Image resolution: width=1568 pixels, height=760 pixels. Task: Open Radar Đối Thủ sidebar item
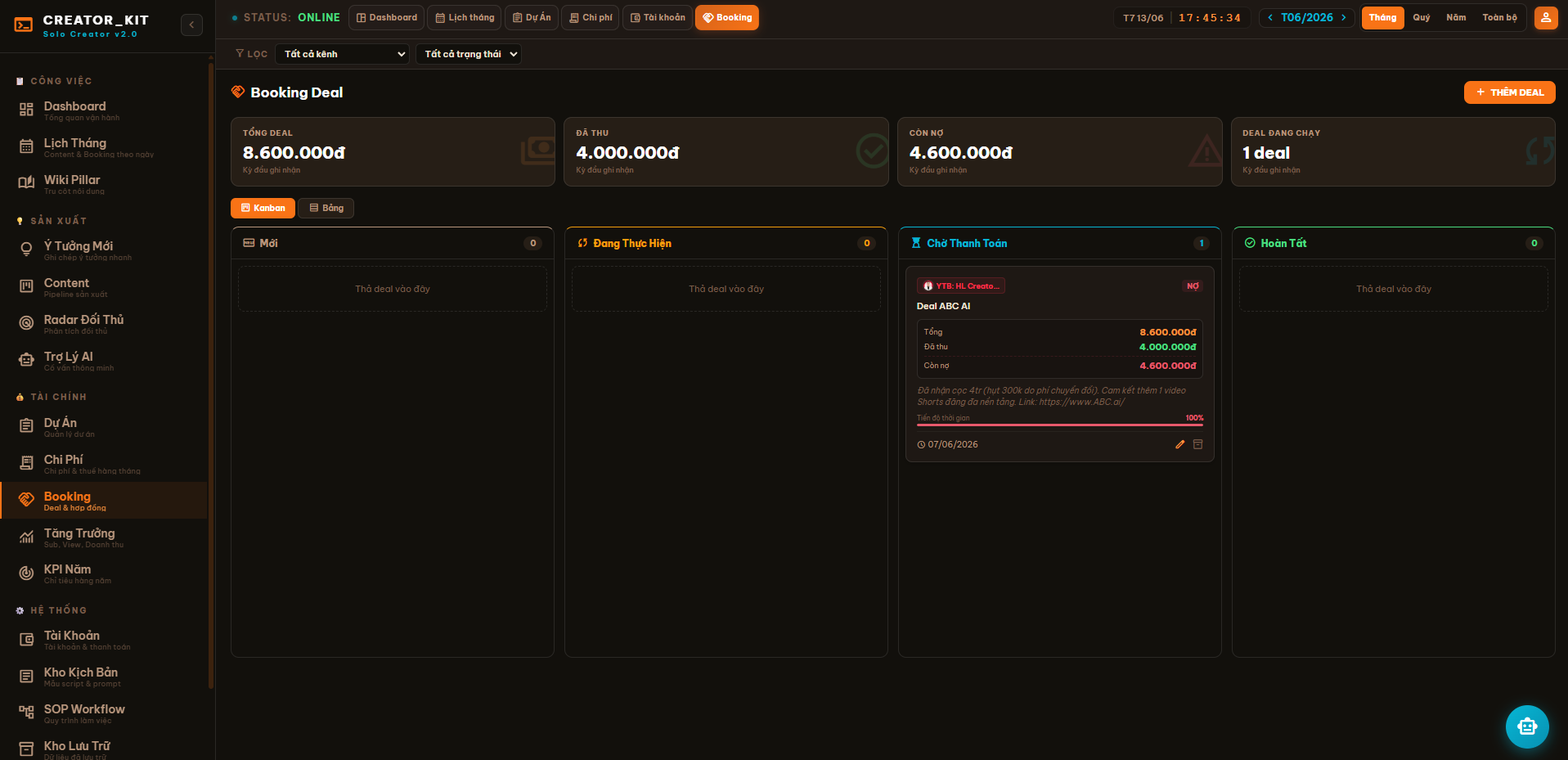(104, 324)
